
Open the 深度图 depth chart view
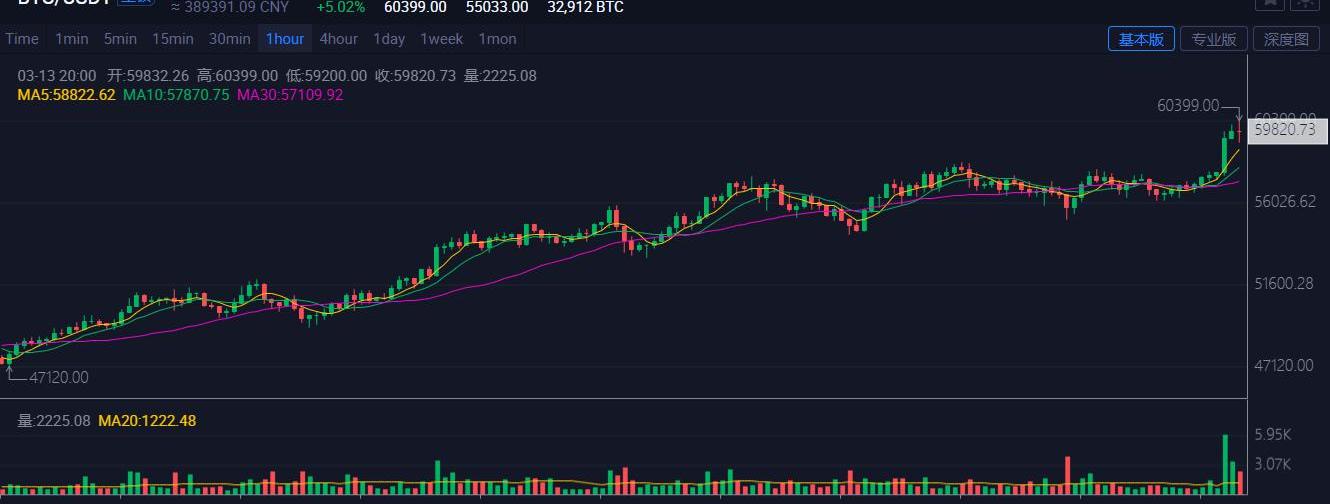coord(1286,39)
